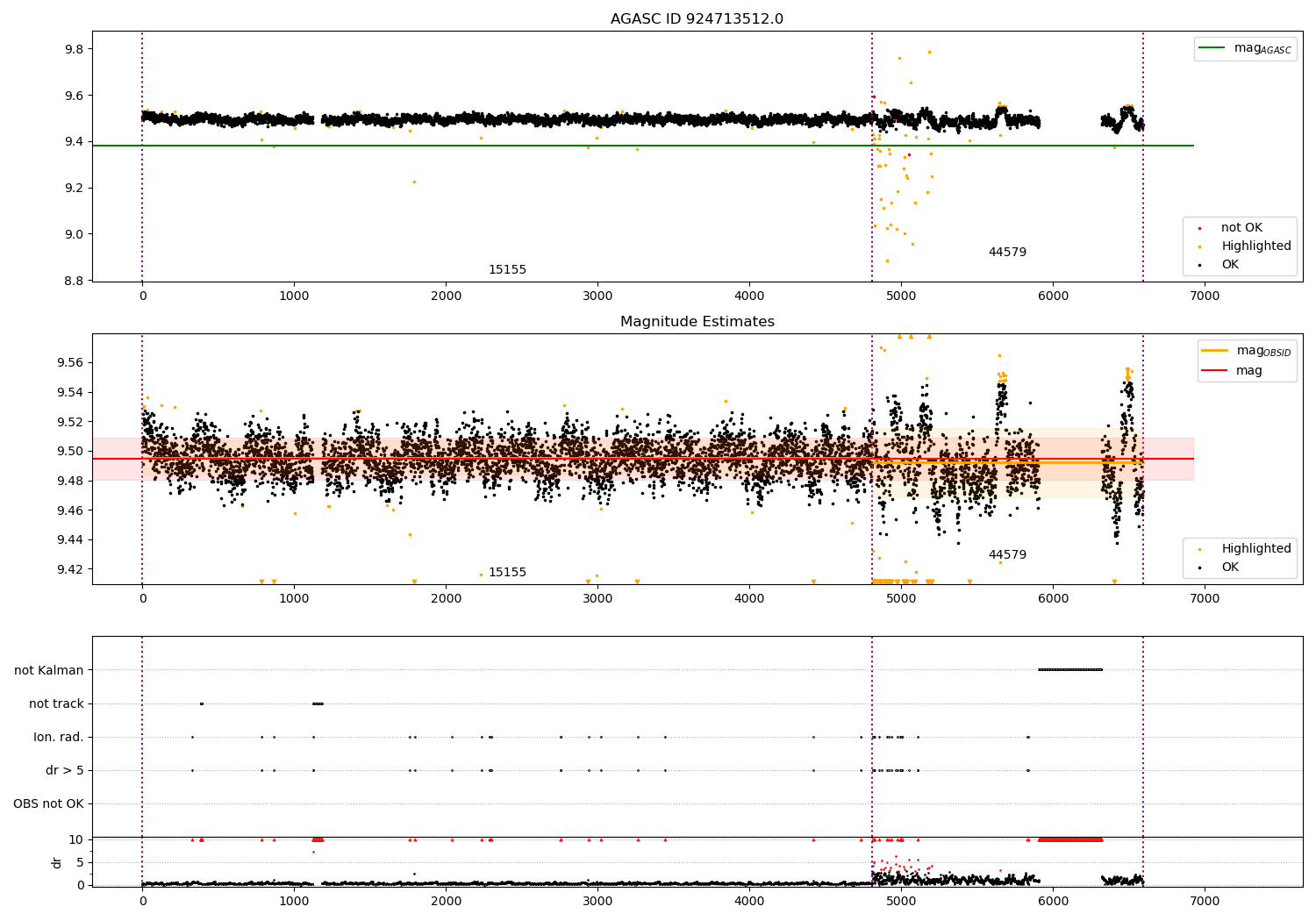The height and width of the screenshot is (921, 1316).
Task: Click the '15155' label in the top plot
Action: pos(507,270)
